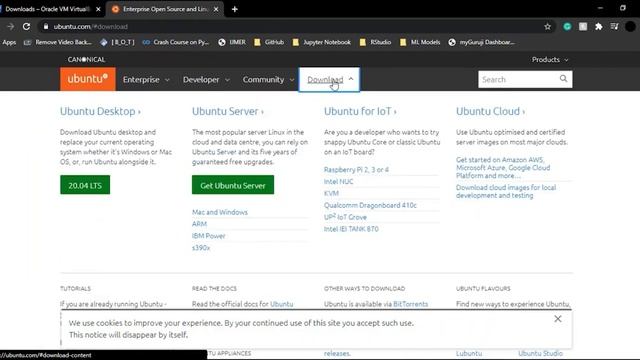The width and height of the screenshot is (640, 360).
Task: Open the Extensions puzzle icon
Action: coord(598,27)
